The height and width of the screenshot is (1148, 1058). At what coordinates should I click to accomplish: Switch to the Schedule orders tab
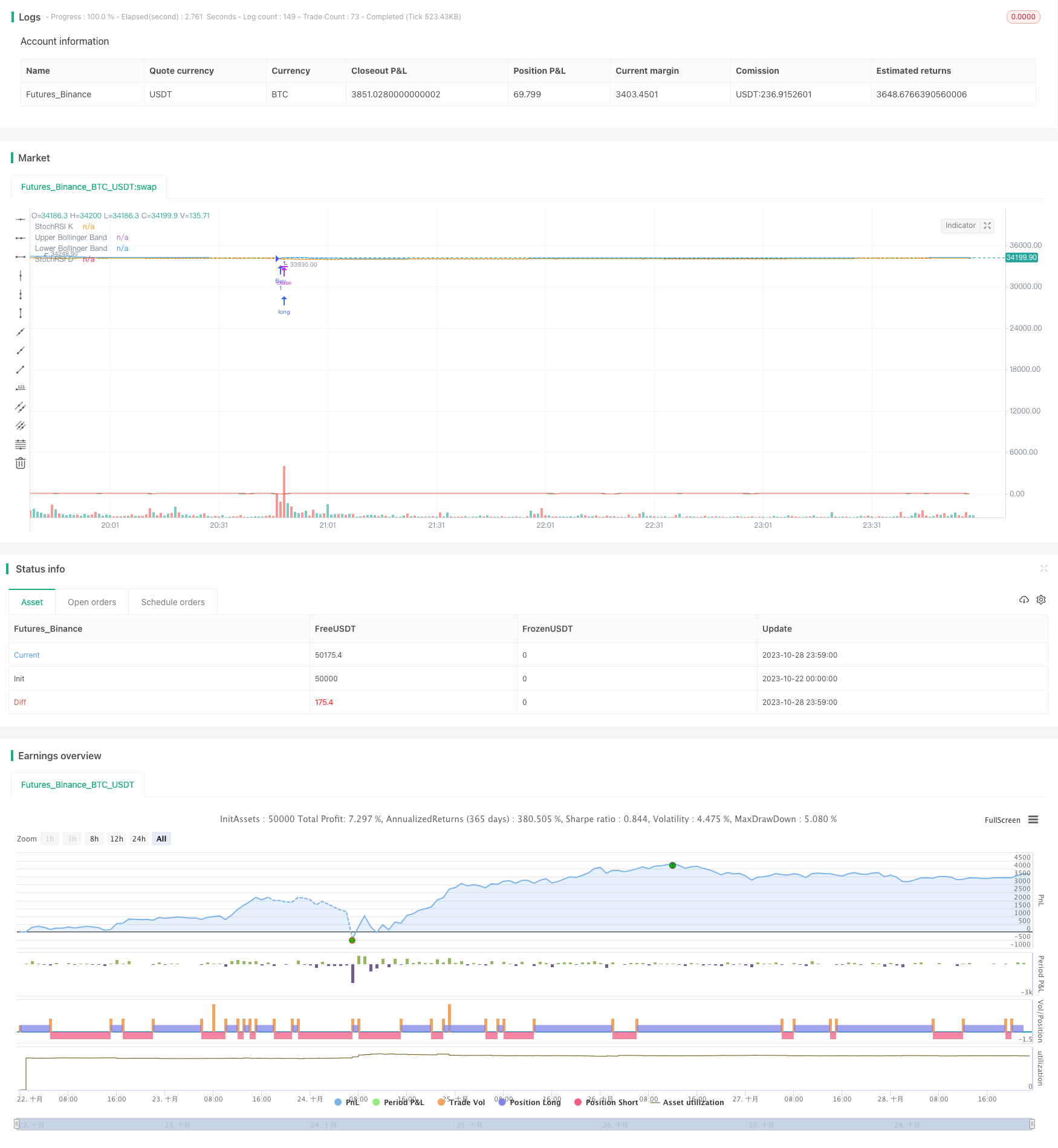click(x=173, y=602)
